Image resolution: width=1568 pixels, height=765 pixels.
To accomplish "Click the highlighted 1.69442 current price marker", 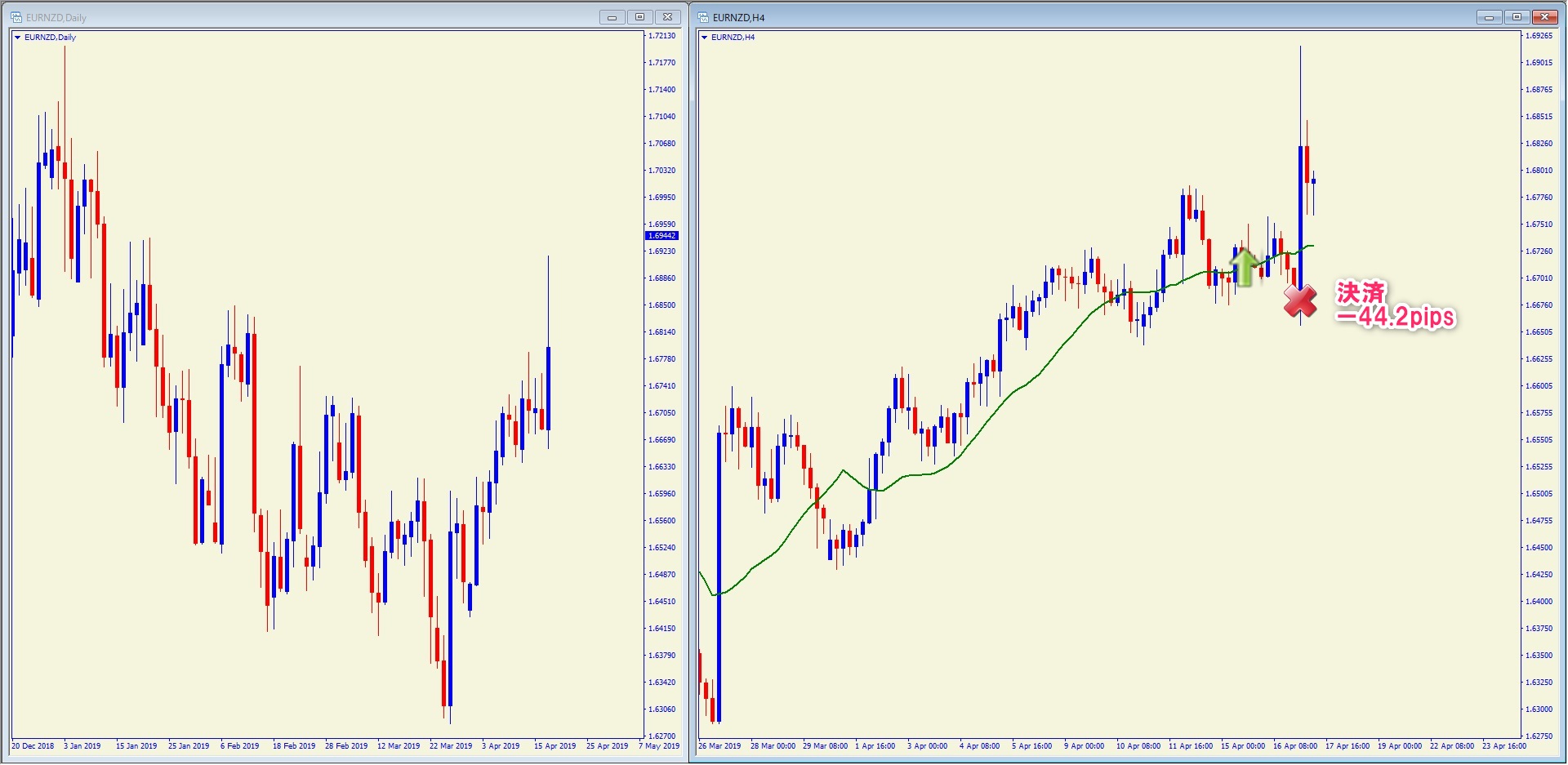I will pos(662,236).
